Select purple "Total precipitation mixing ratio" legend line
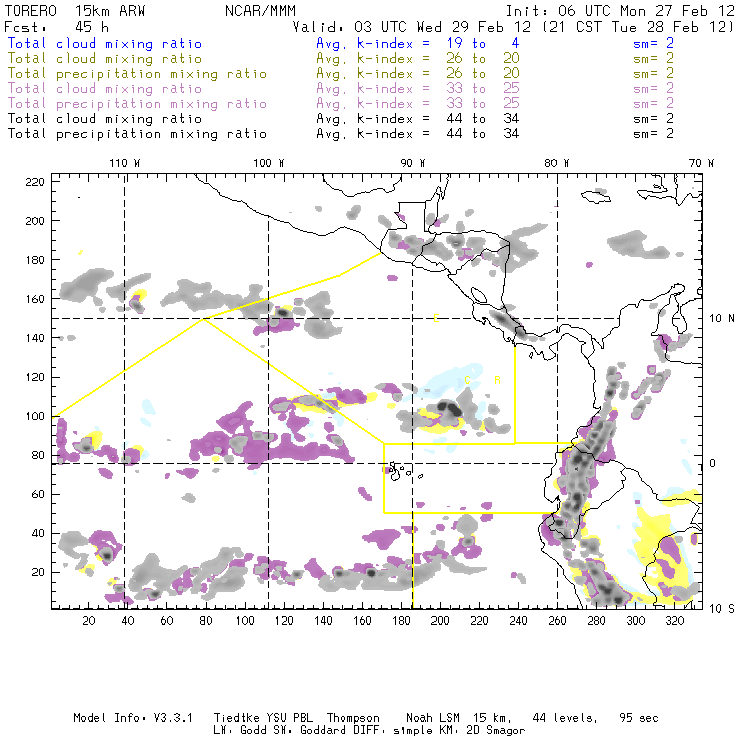The image size is (740, 740). tap(137, 104)
